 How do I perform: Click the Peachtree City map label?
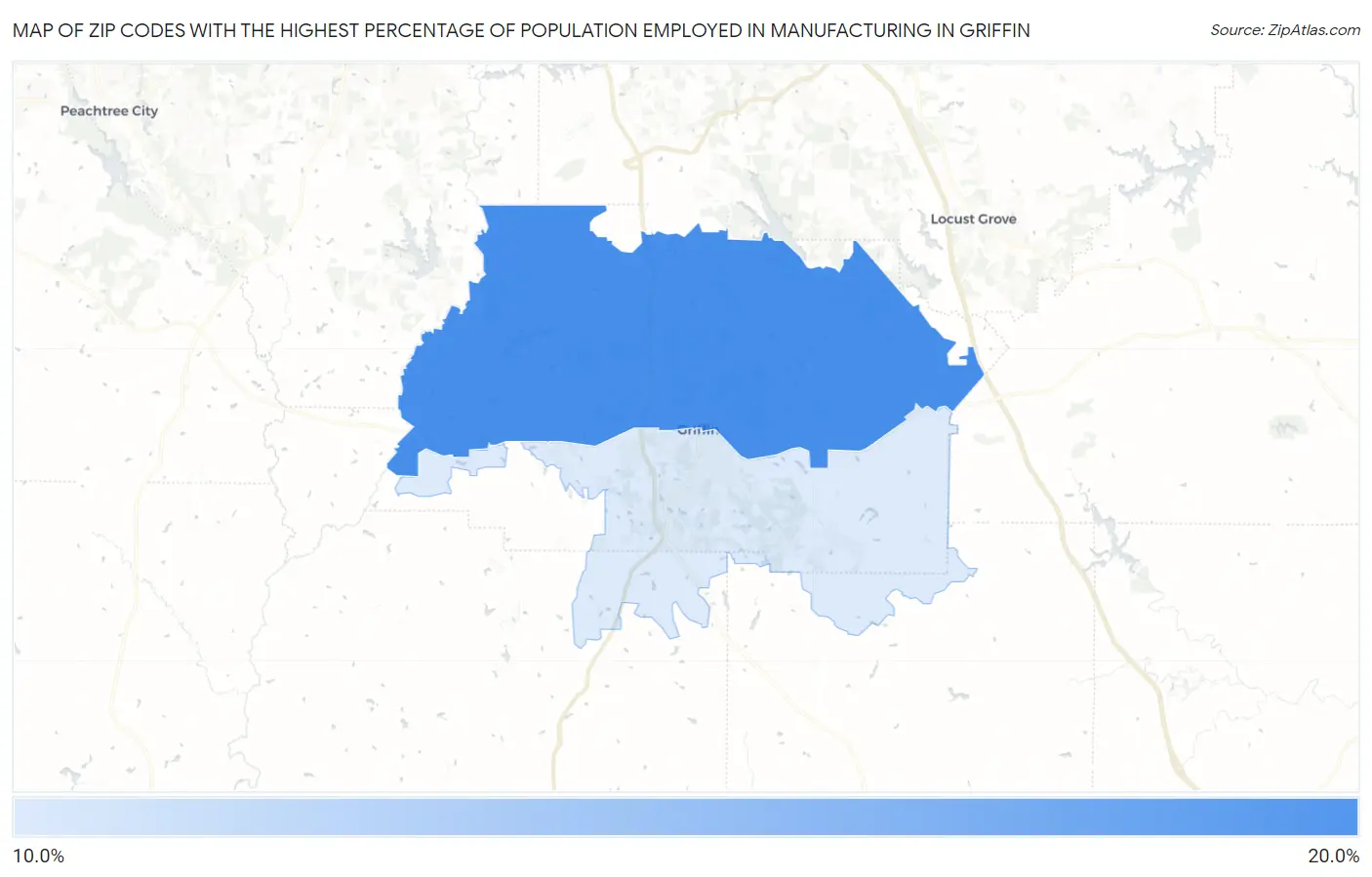(109, 111)
